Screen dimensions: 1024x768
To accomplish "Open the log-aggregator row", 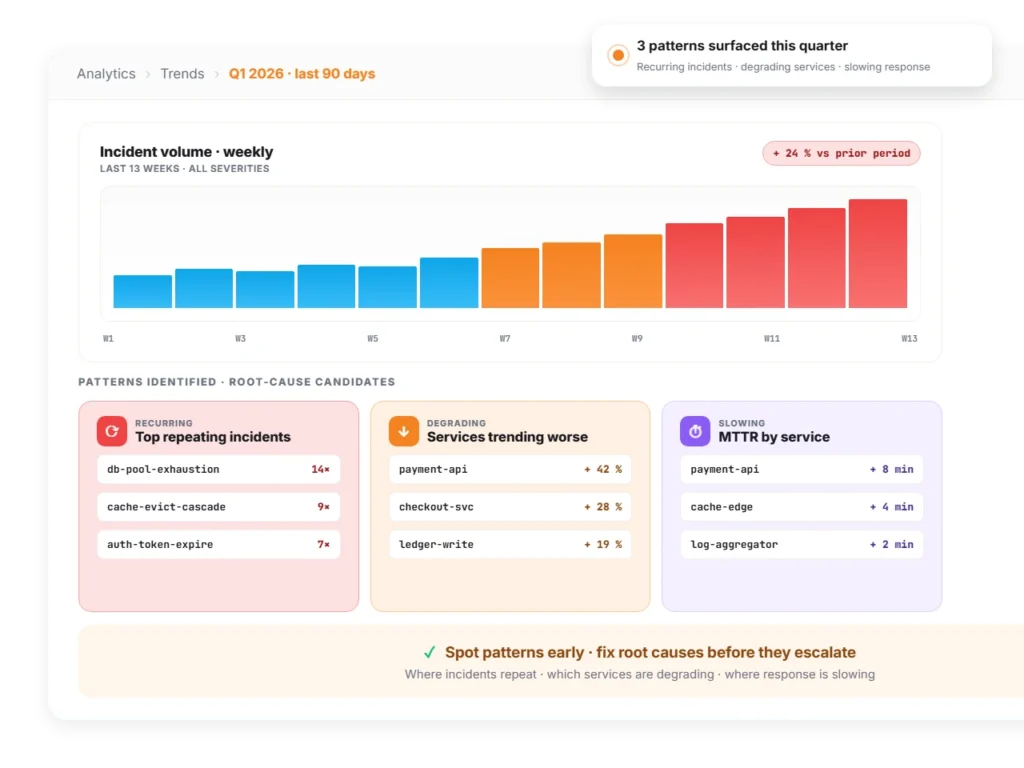I will [x=802, y=545].
